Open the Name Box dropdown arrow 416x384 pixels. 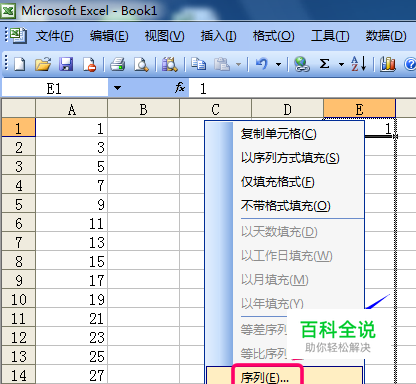(117, 88)
